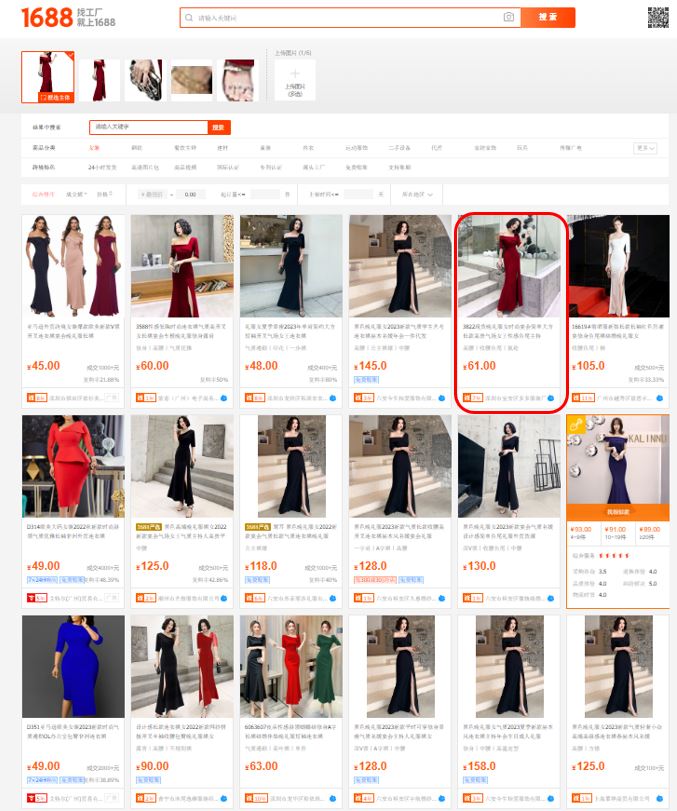The image size is (677, 811).
Task: Open the white dress ¥105.0 product image
Action: point(619,266)
